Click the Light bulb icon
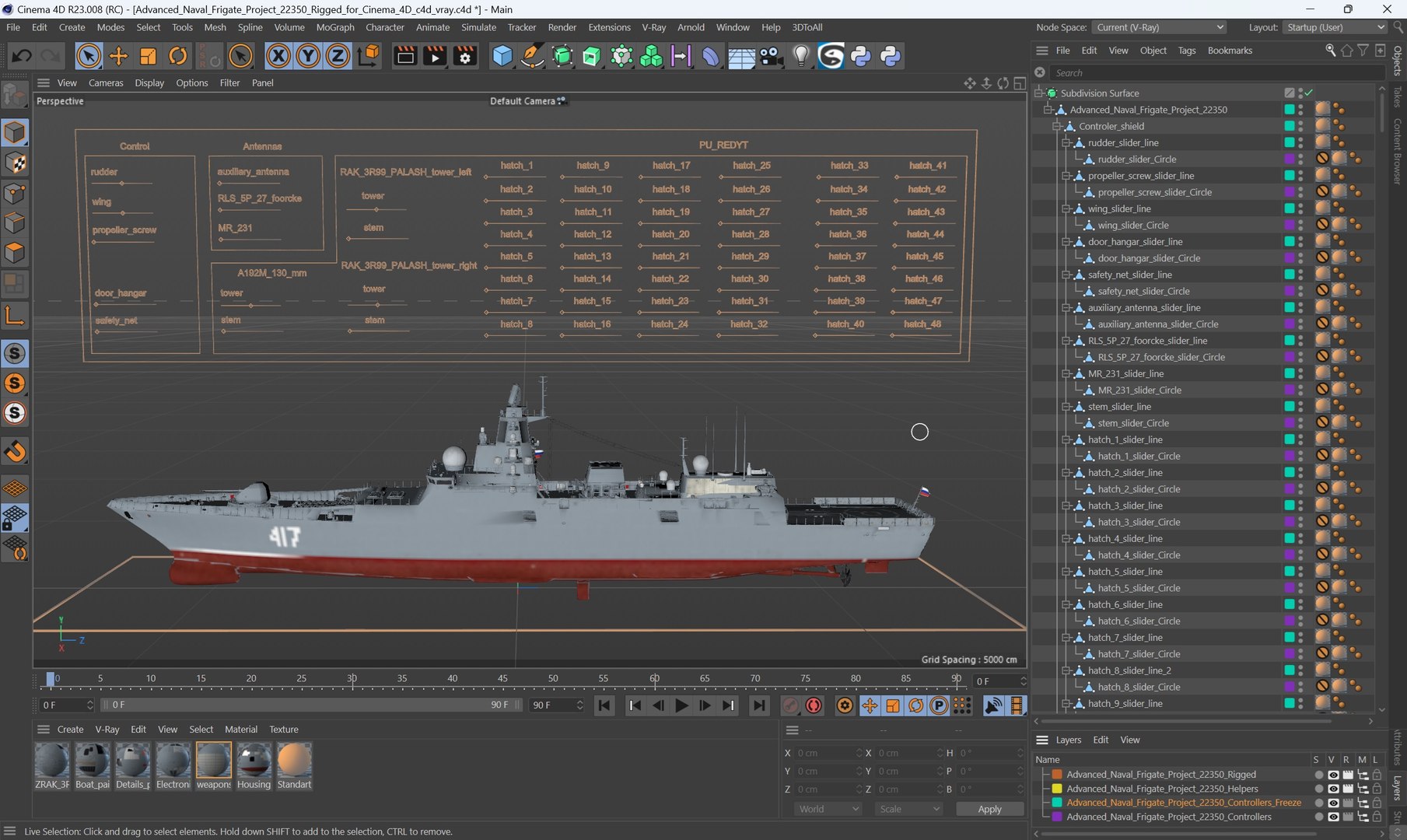 (x=801, y=56)
